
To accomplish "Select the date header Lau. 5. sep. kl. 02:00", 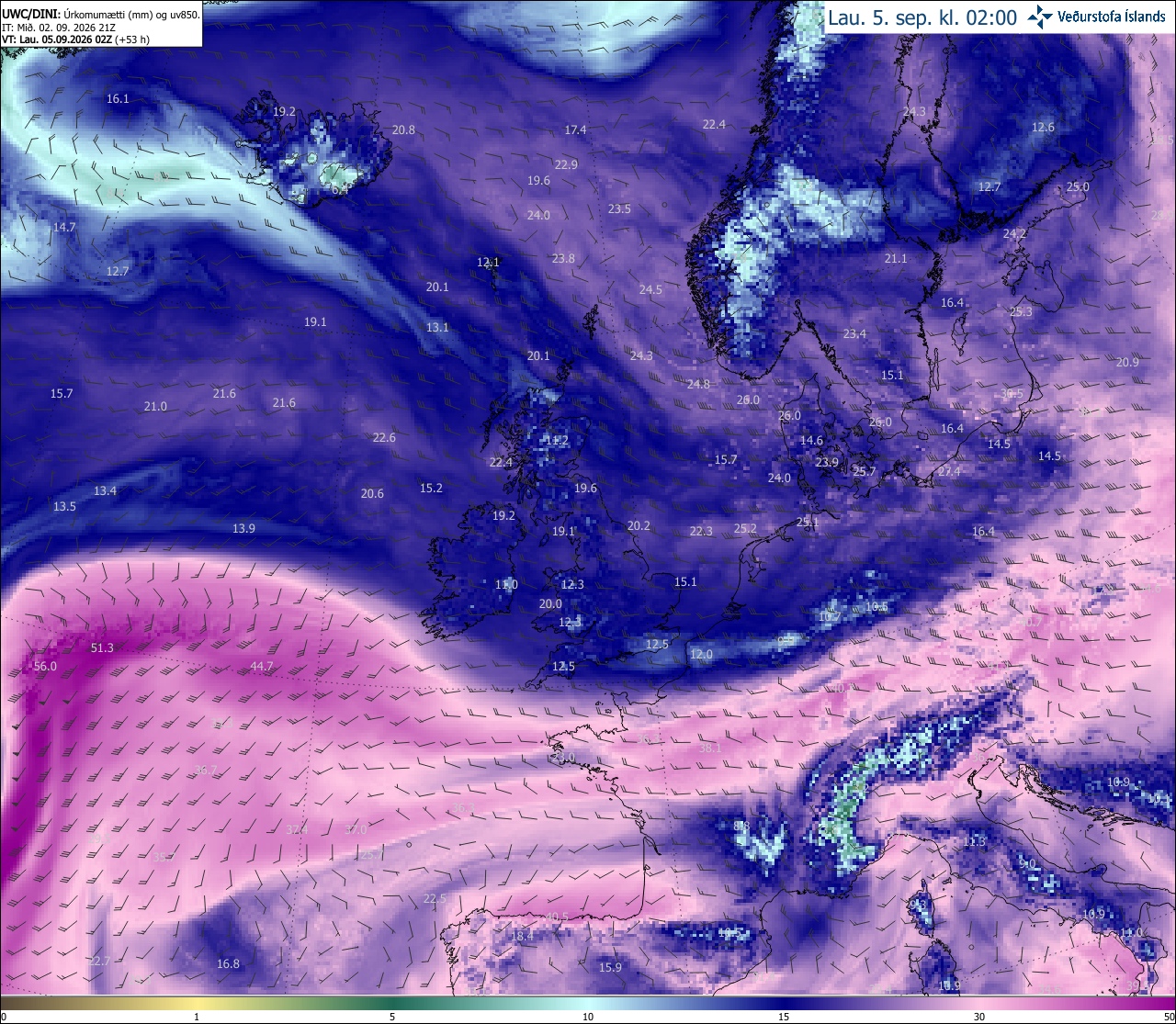I will (922, 17).
